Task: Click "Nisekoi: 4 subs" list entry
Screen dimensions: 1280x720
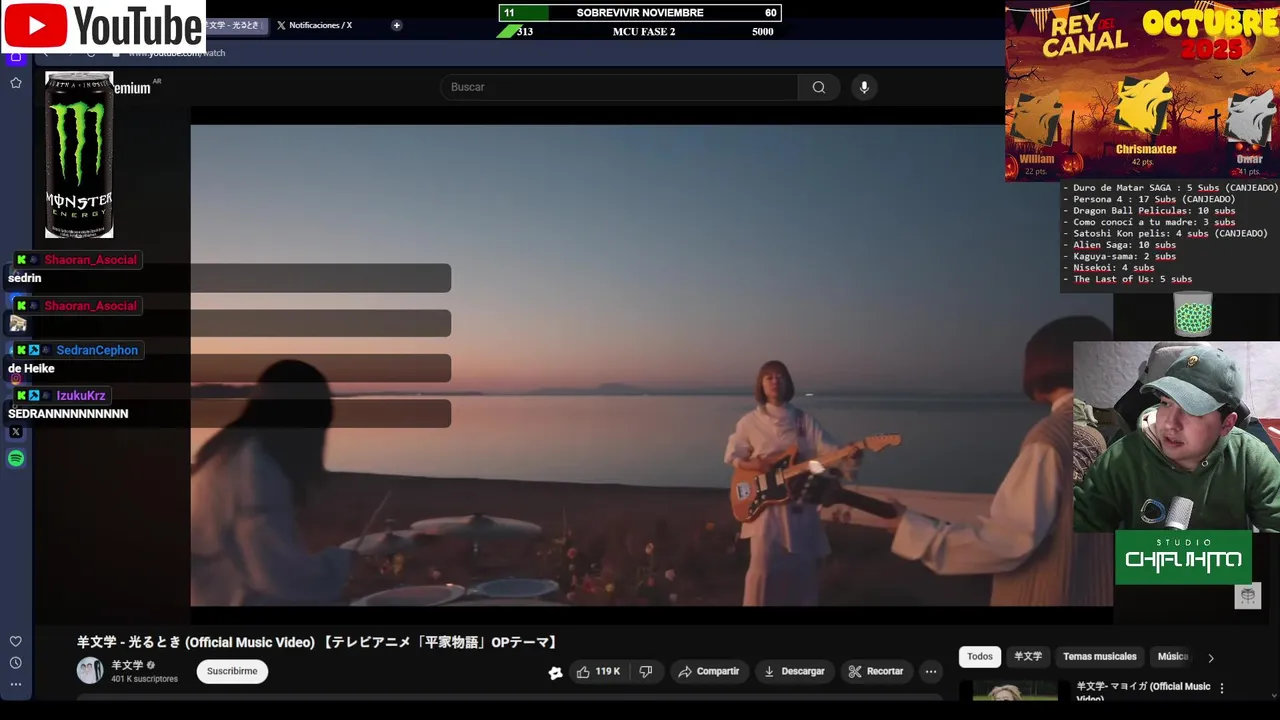Action: [1108, 268]
